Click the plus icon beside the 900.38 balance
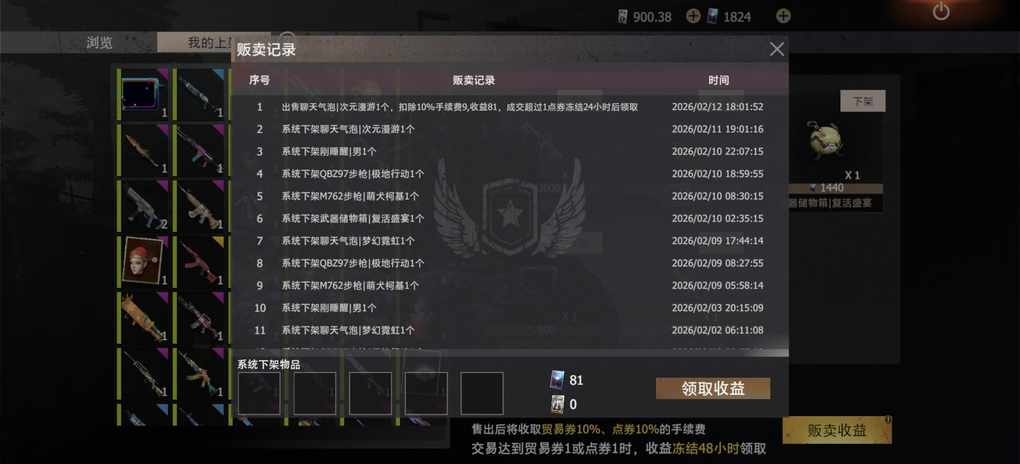Image resolution: width=1020 pixels, height=464 pixels. 693,16
